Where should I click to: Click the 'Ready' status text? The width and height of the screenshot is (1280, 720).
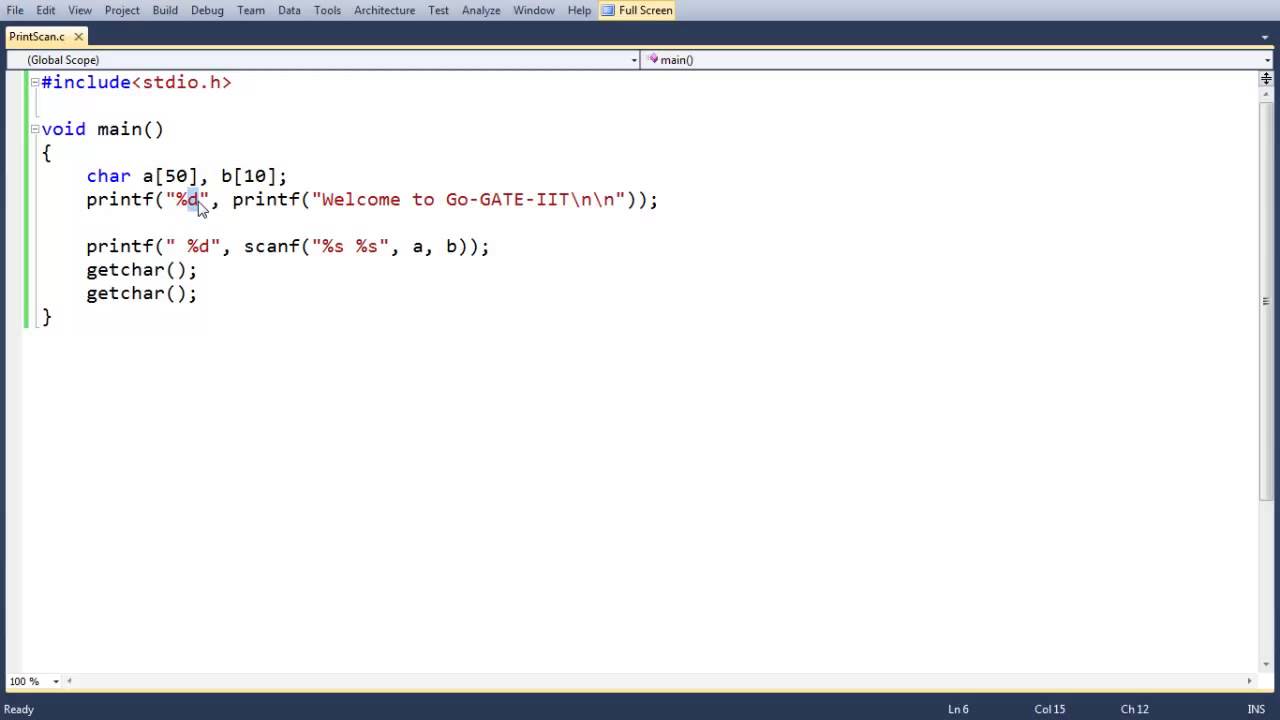(x=19, y=709)
